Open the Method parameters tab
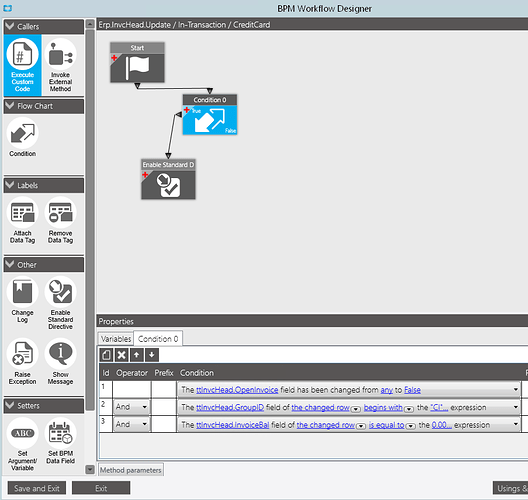This screenshot has width=528, height=500. (x=131, y=470)
